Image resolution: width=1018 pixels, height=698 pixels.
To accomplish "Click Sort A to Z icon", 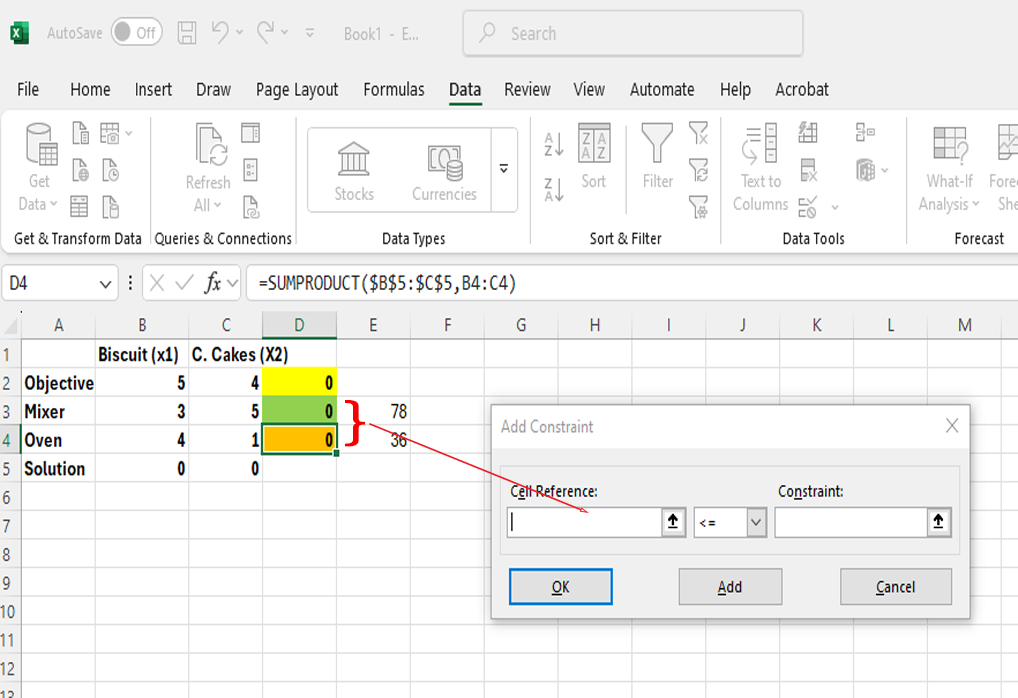I will click(x=553, y=144).
